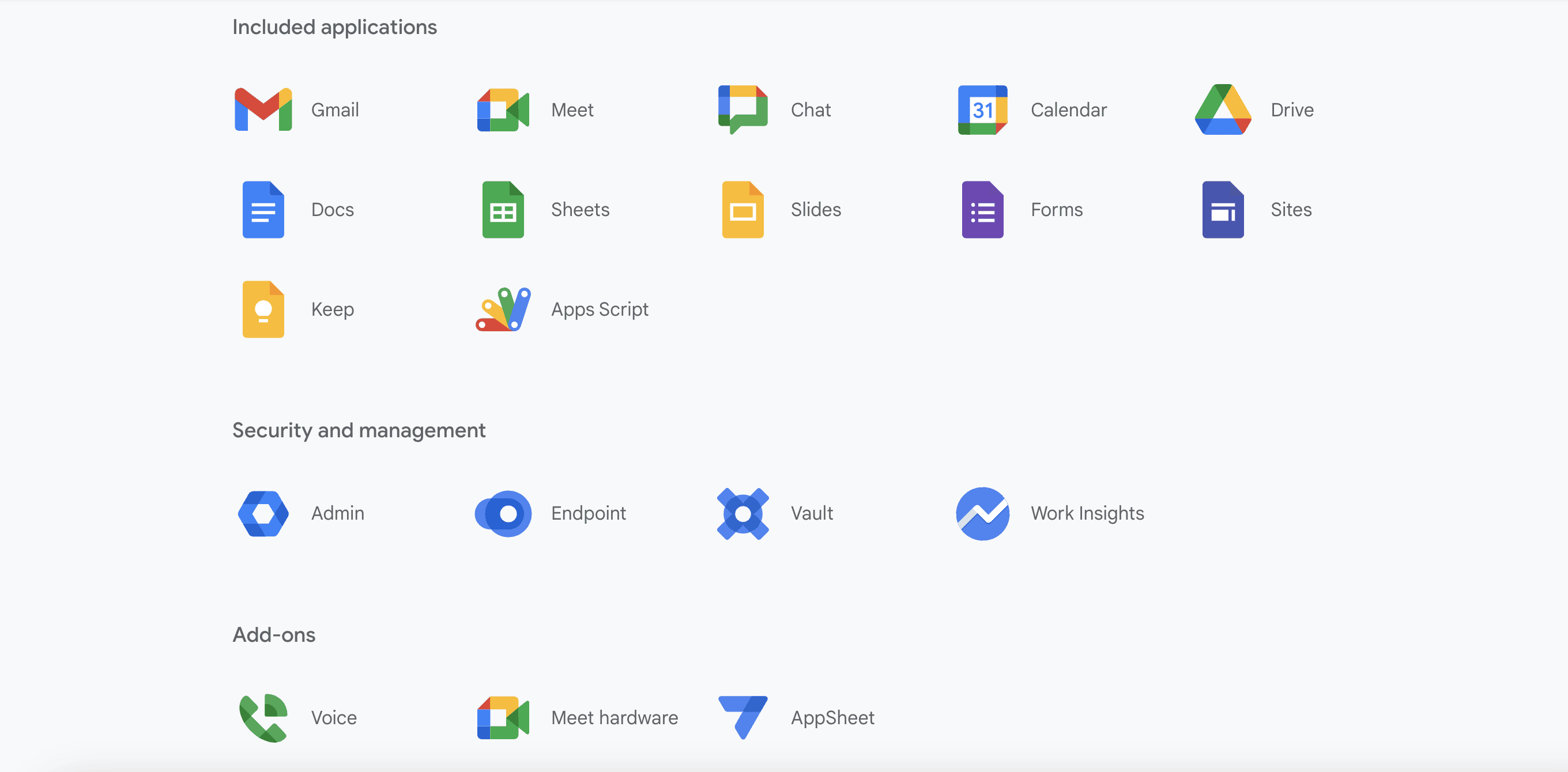This screenshot has width=1568, height=772.
Task: Click the Work Insights text label
Action: (x=1087, y=513)
